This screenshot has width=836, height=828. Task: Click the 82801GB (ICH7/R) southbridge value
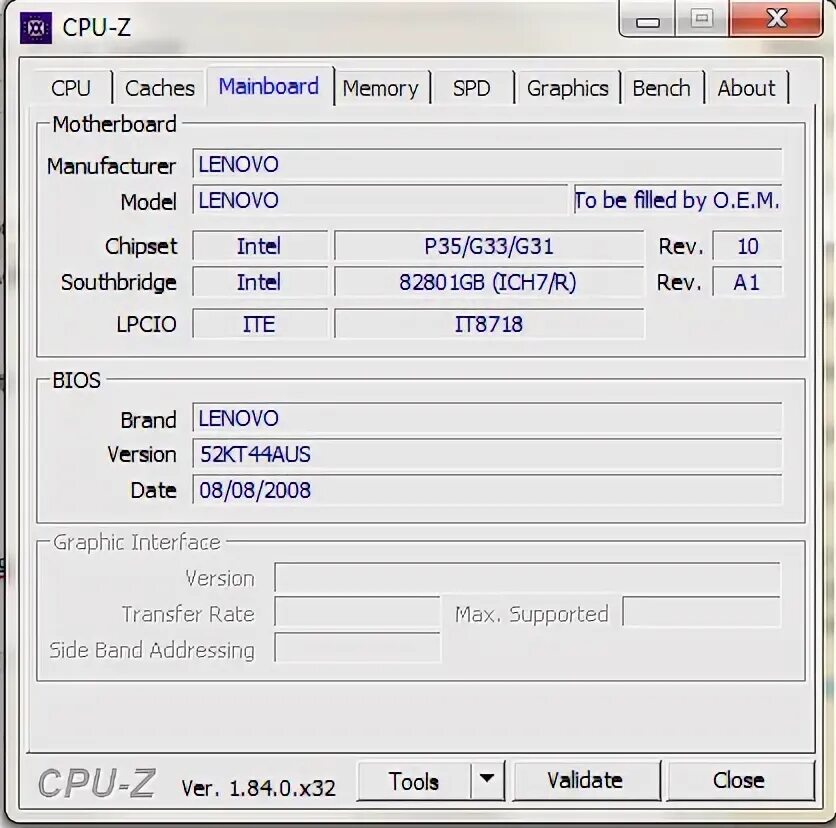click(x=489, y=282)
